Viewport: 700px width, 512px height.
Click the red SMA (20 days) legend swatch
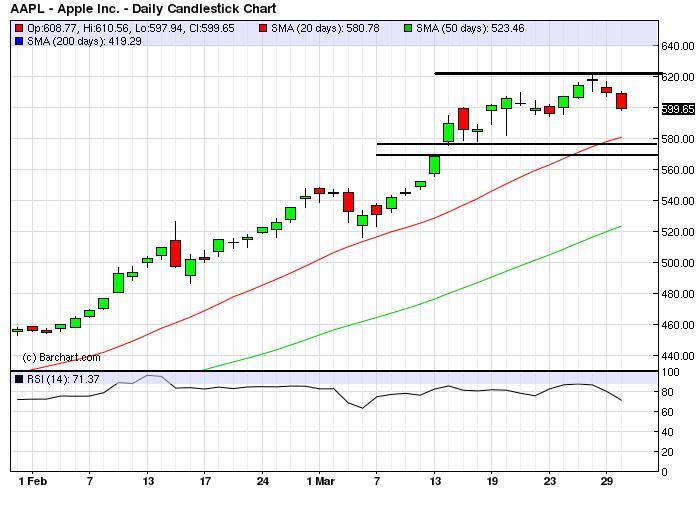(x=262, y=29)
